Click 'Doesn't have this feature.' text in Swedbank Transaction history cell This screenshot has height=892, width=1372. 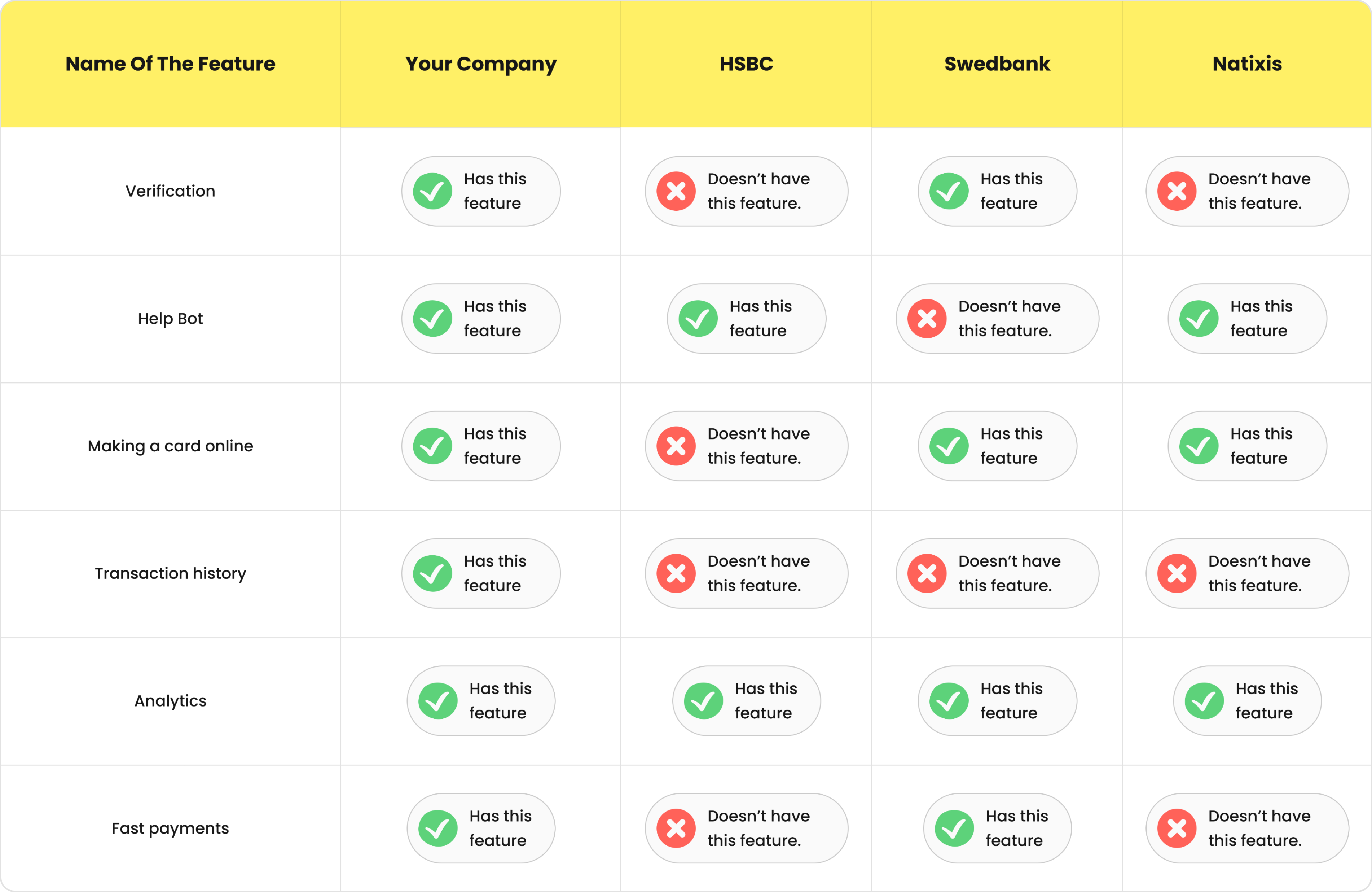pyautogui.click(x=1010, y=573)
